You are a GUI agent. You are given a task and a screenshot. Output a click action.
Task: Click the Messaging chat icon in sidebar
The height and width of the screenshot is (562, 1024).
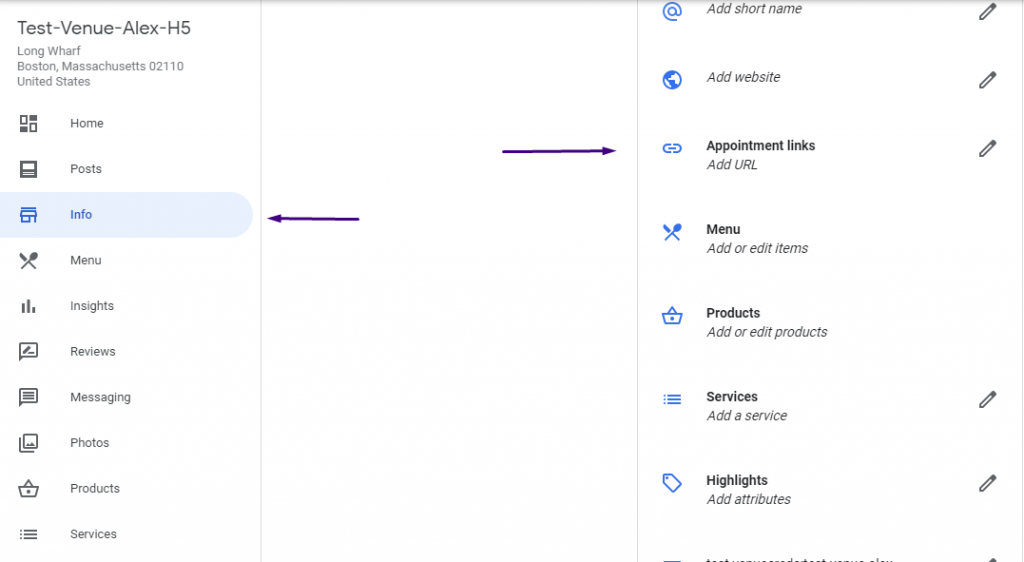[28, 398]
